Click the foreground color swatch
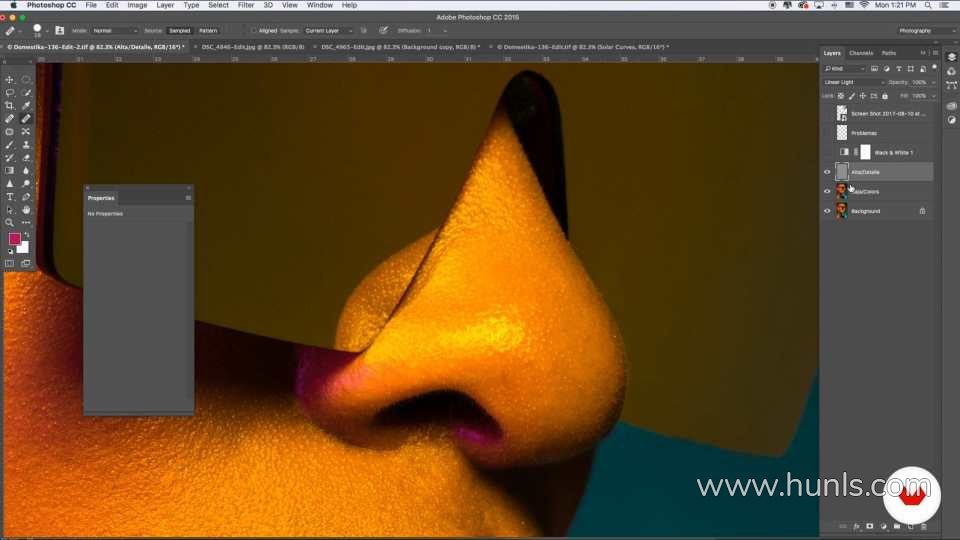This screenshot has width=960, height=540. click(x=15, y=239)
